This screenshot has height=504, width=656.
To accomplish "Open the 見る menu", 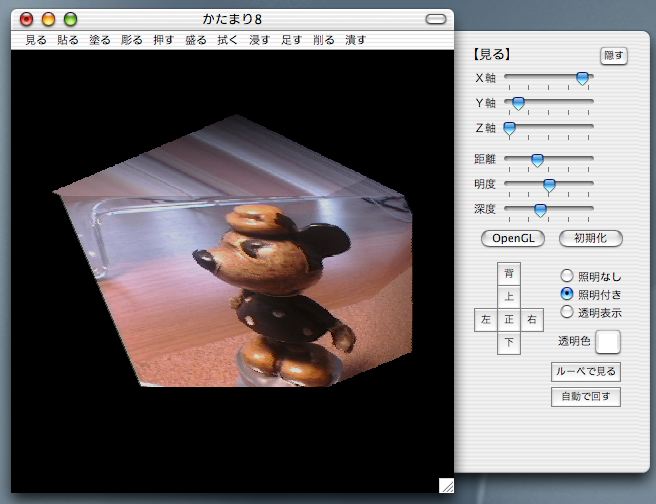I will 36,40.
